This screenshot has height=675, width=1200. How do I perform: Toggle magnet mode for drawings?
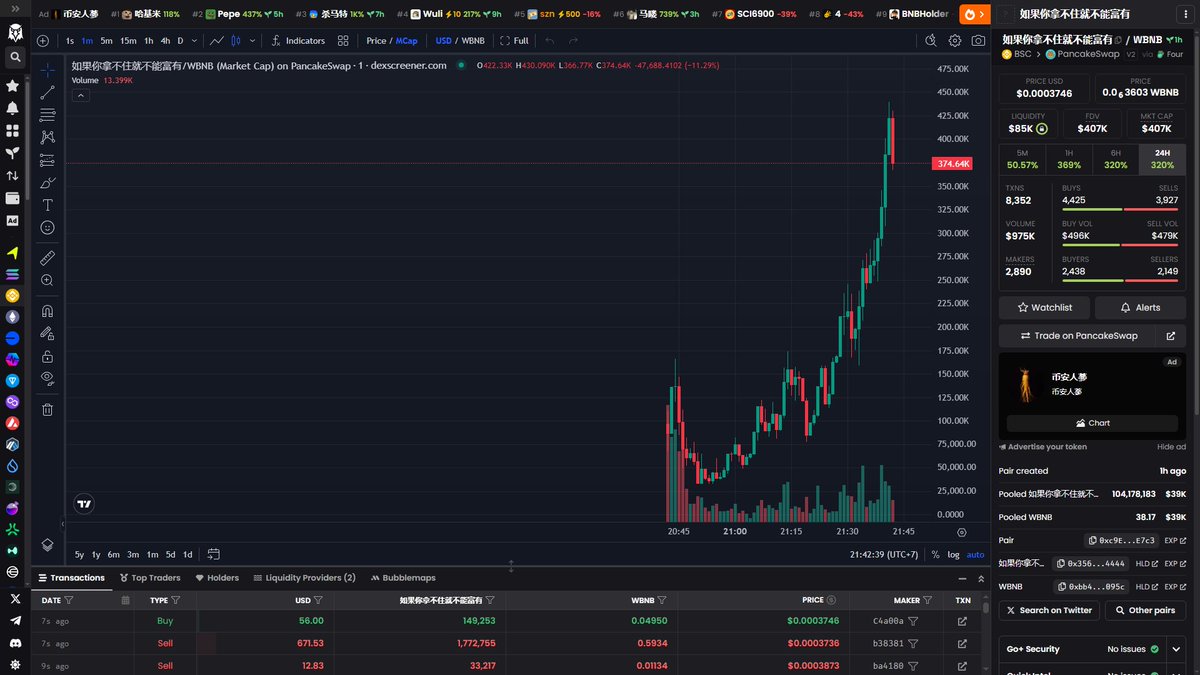click(47, 311)
